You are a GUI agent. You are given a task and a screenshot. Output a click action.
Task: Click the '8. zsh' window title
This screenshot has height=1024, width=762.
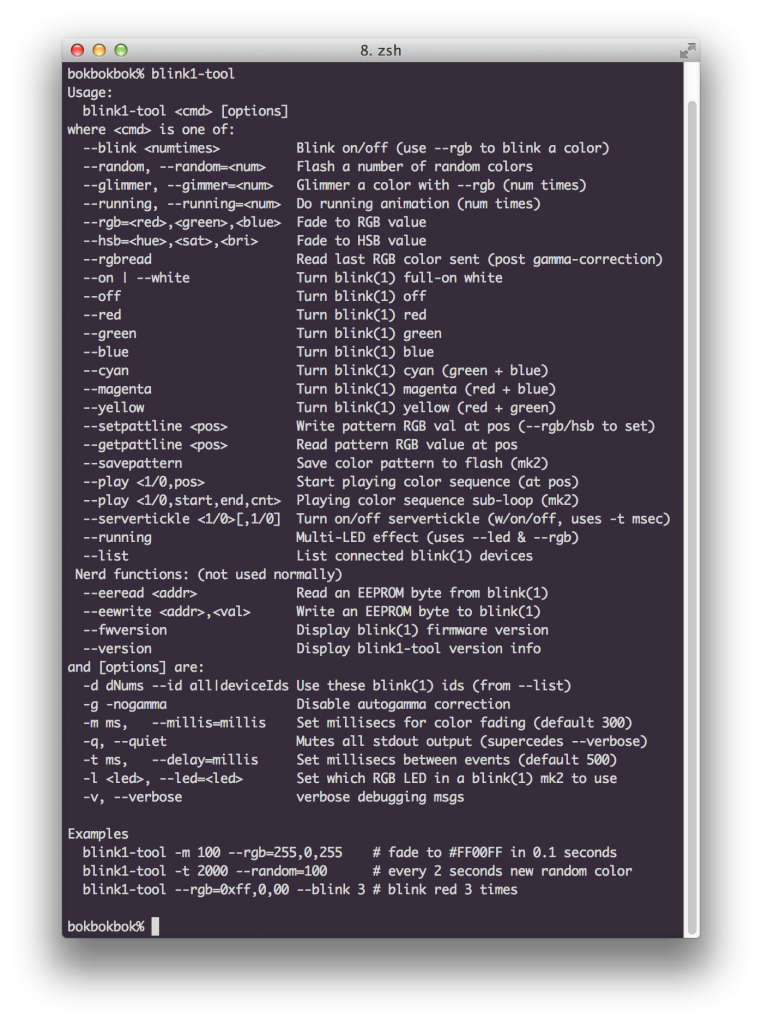[x=381, y=50]
